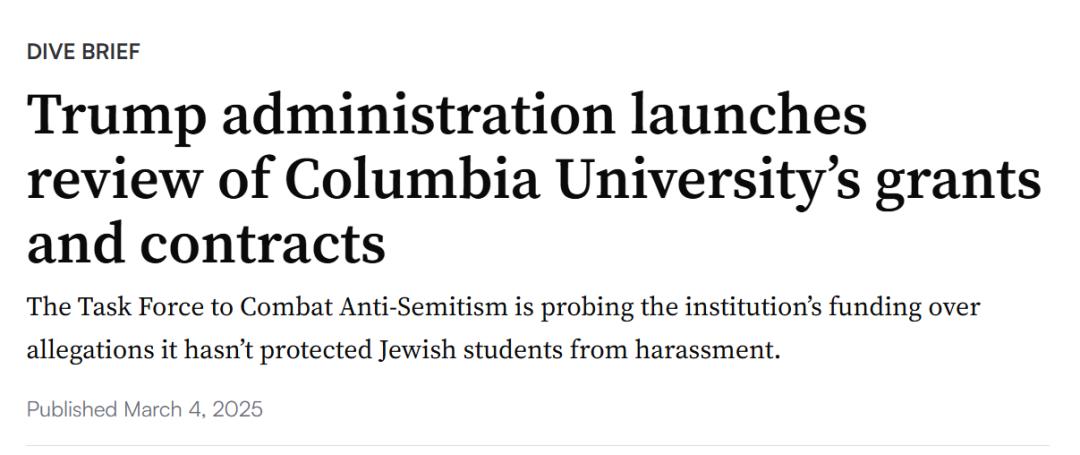This screenshot has height=455, width=1080.
Task: Click "Anti-Semitism" in the subtitle
Action: pos(423,307)
